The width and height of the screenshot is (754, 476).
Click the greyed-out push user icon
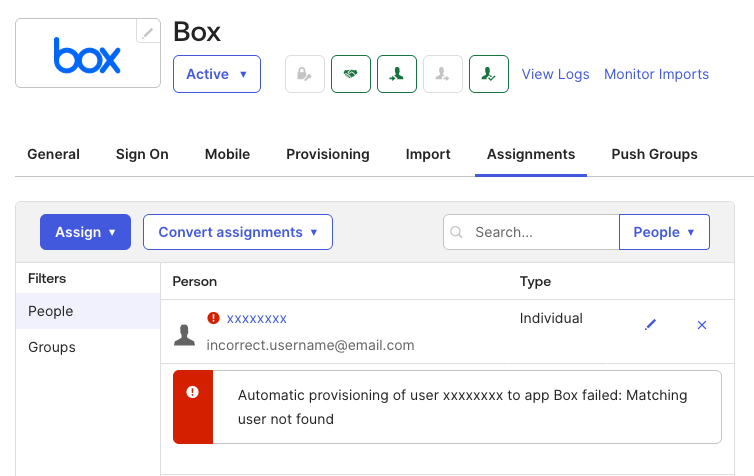(443, 74)
